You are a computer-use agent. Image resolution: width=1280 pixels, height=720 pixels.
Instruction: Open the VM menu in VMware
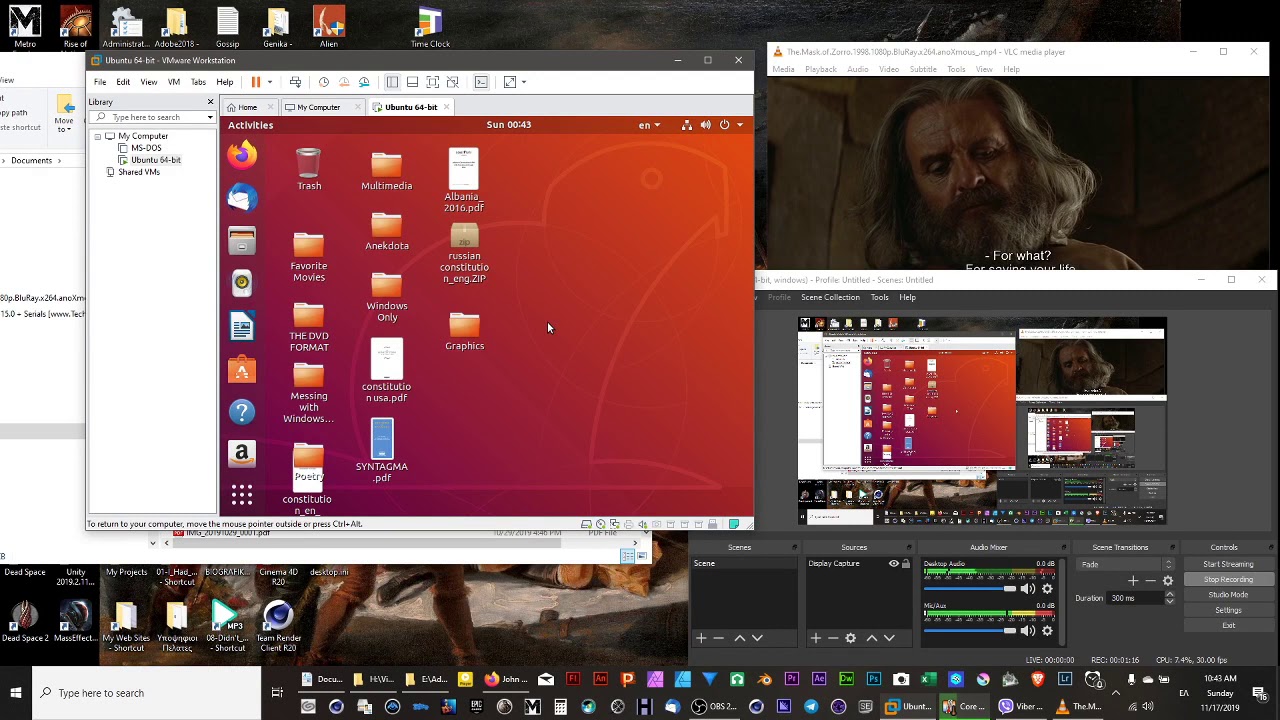coord(174,82)
